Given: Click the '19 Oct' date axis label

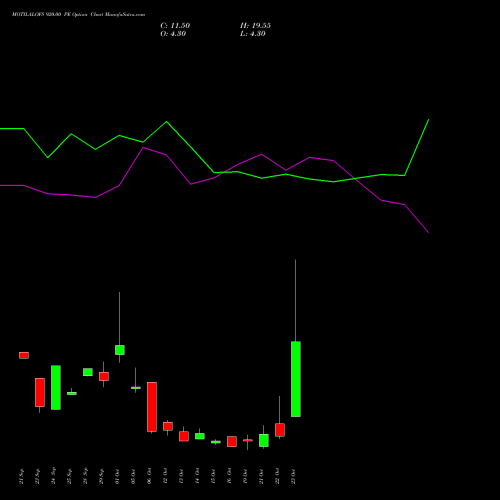Looking at the screenshot, I should click(x=246, y=476).
